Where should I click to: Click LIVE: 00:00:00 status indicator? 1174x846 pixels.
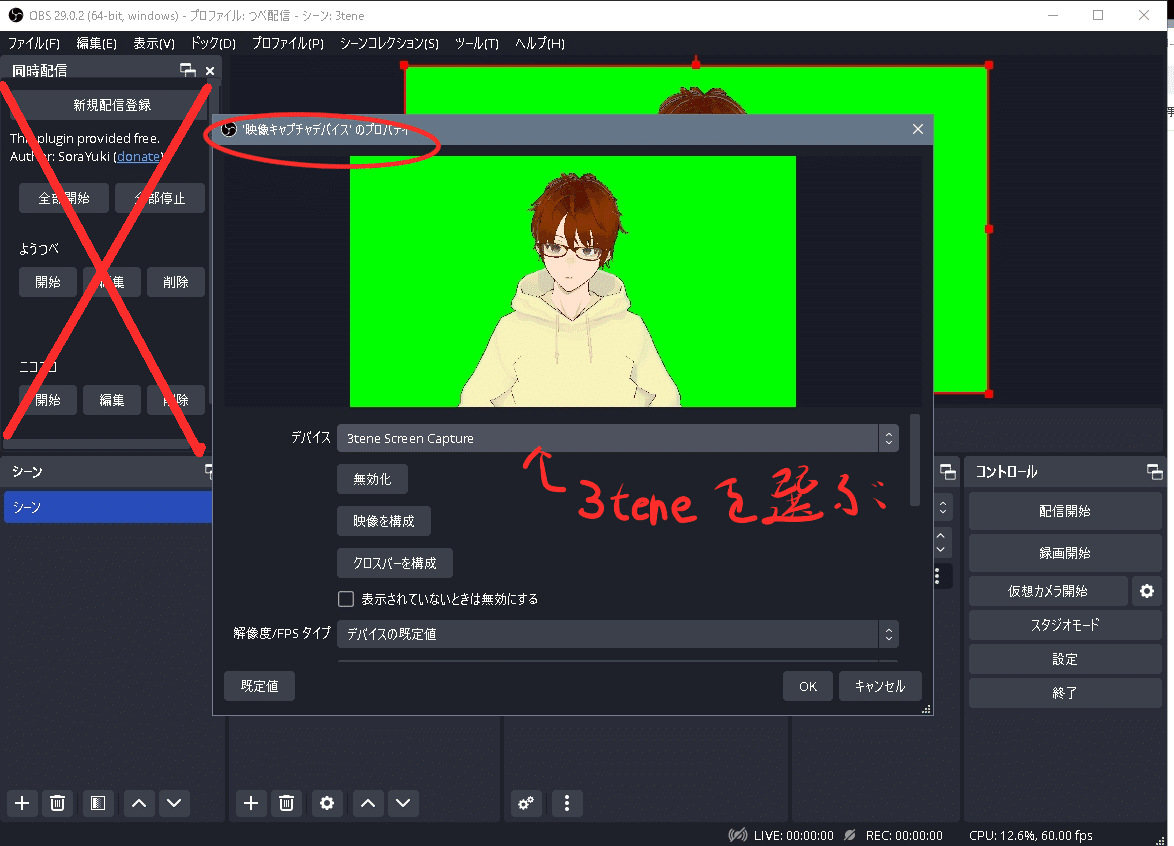(781, 836)
